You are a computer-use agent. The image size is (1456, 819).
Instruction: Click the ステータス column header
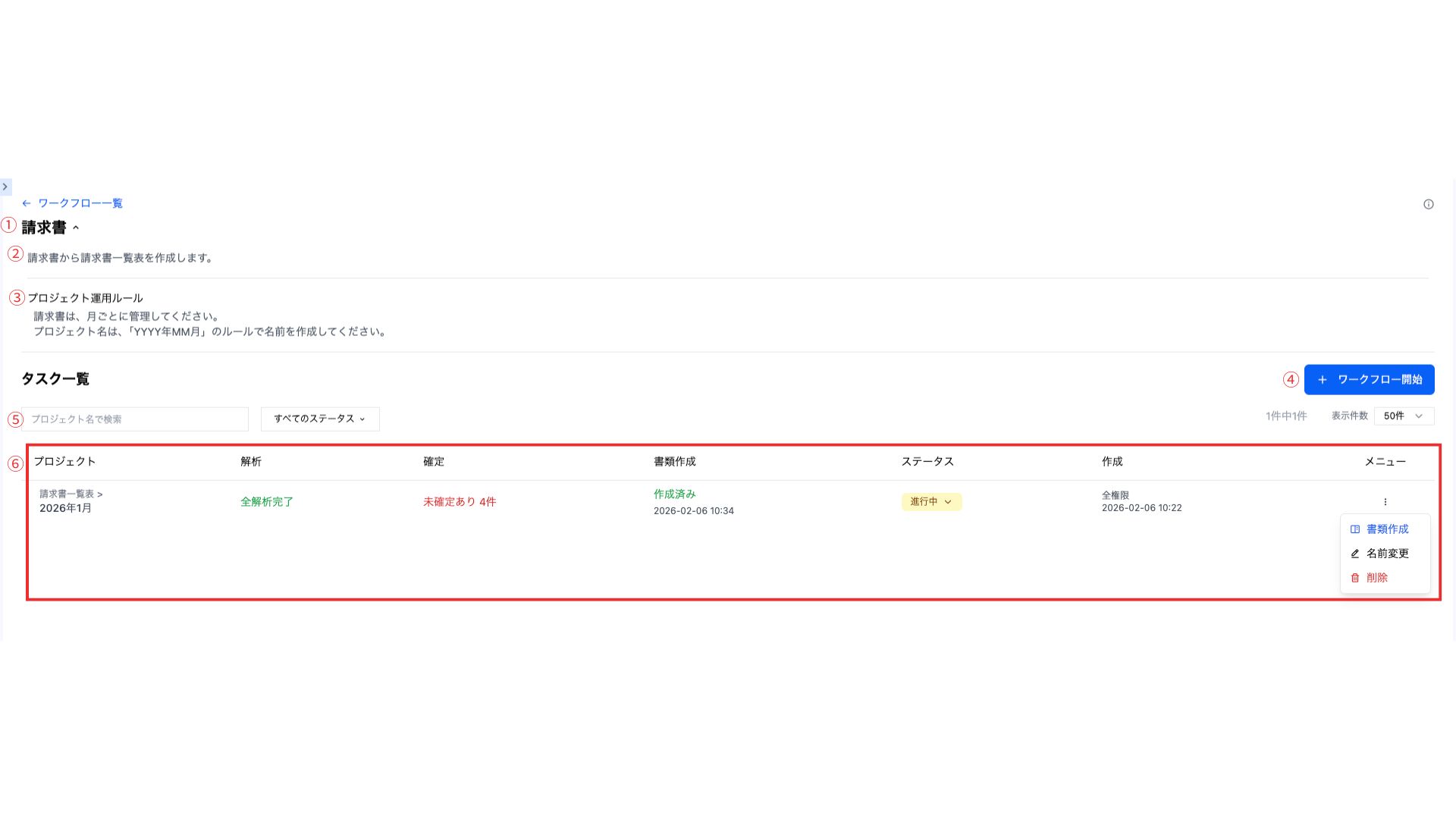point(927,462)
